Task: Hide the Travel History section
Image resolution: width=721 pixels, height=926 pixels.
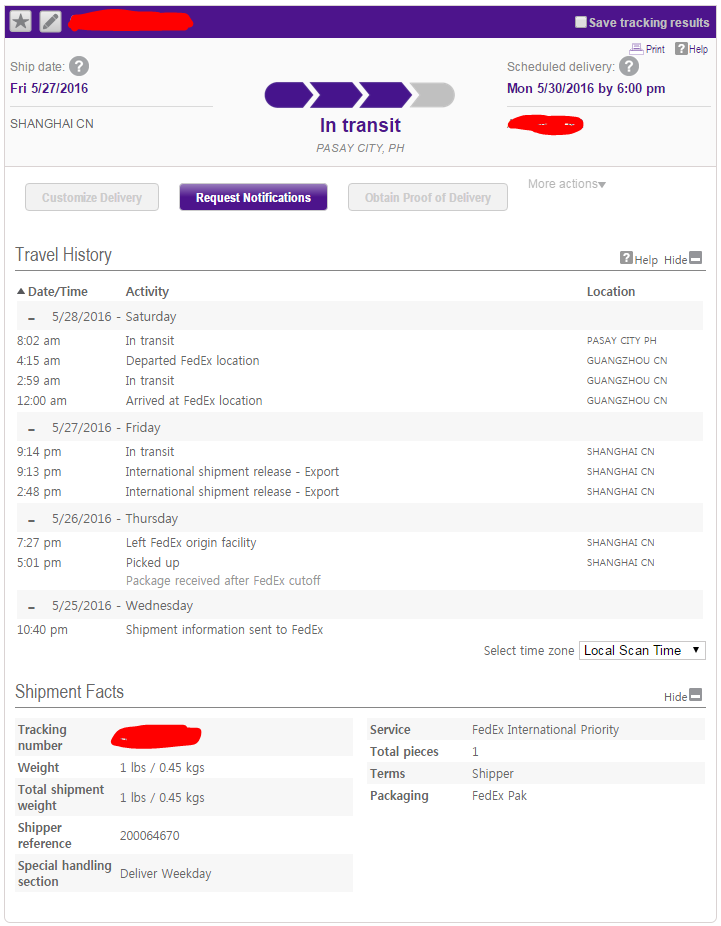Action: tap(696, 258)
